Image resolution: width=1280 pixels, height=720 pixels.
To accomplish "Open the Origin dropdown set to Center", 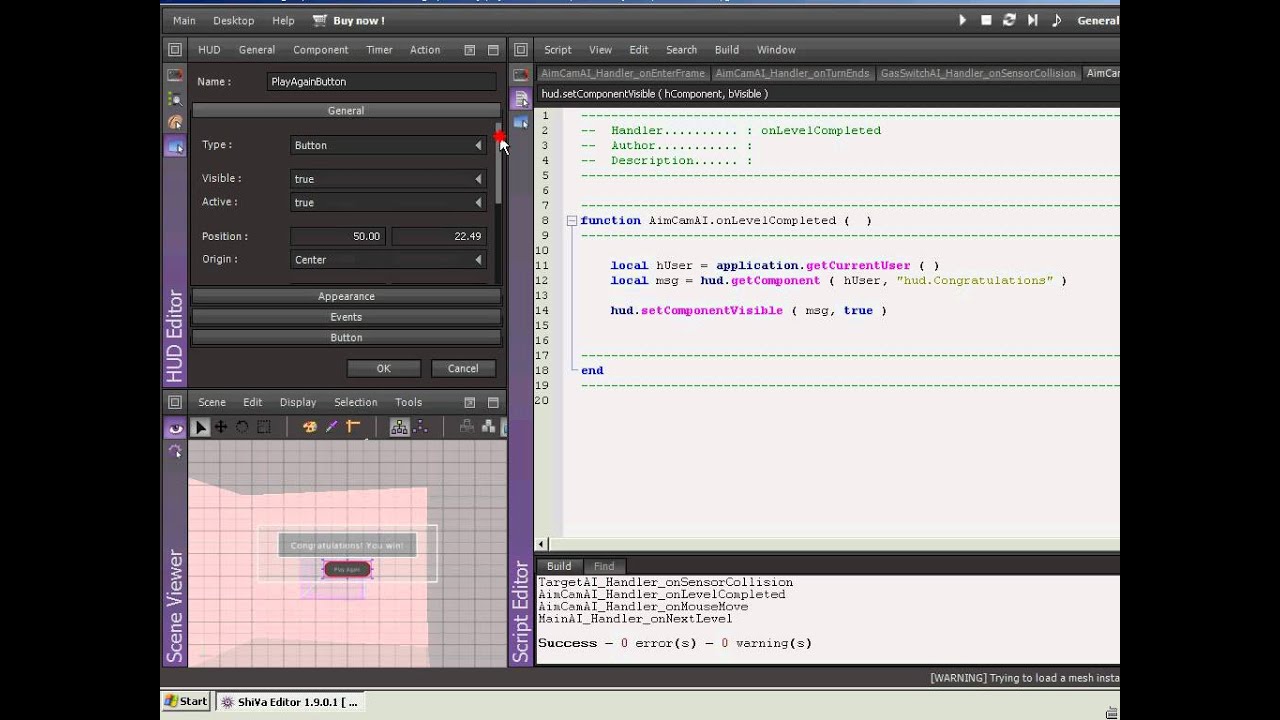I will (x=388, y=259).
